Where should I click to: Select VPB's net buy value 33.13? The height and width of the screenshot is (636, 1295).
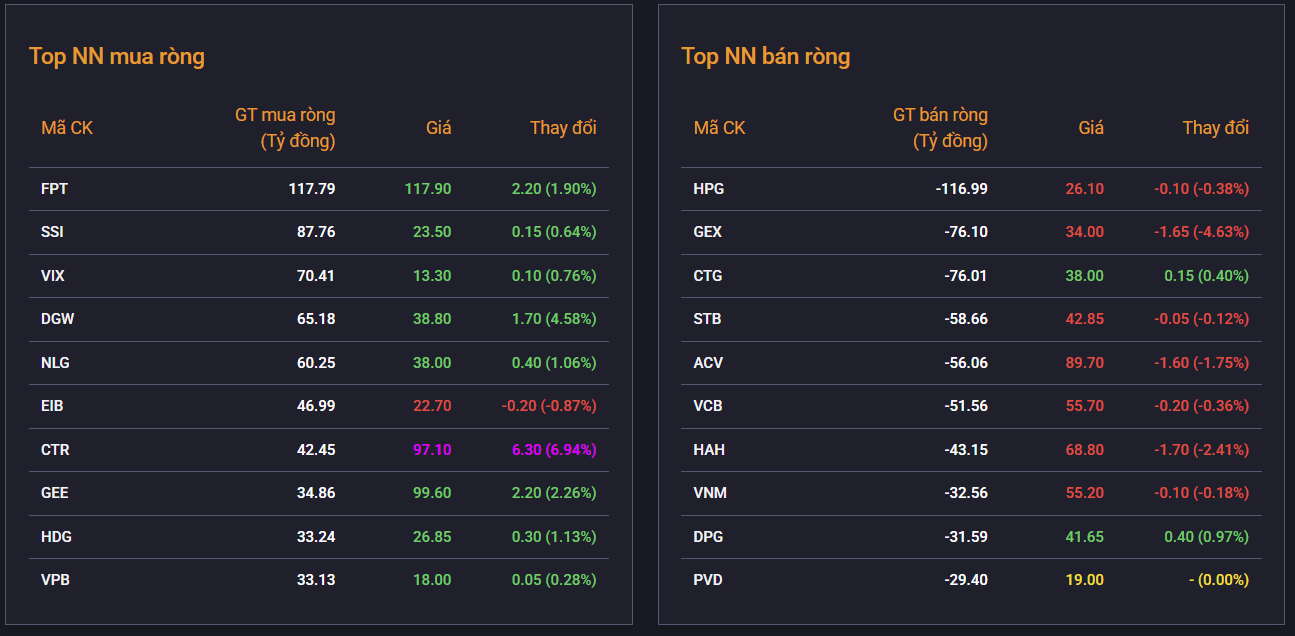point(316,580)
